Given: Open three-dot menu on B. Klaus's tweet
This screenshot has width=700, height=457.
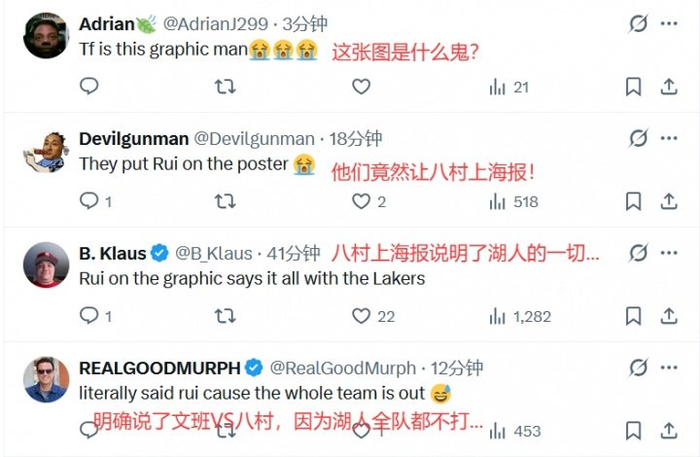Looking at the screenshot, I should pyautogui.click(x=669, y=253).
